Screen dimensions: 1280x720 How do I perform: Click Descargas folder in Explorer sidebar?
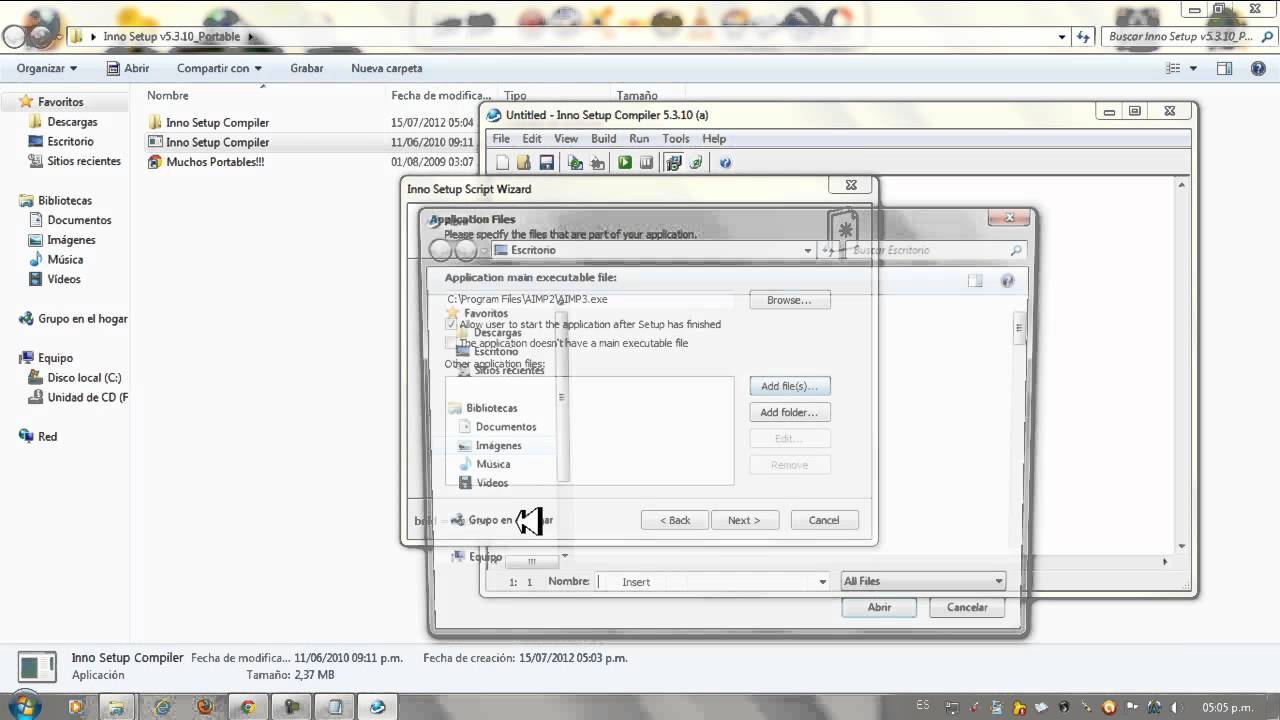[x=72, y=122]
